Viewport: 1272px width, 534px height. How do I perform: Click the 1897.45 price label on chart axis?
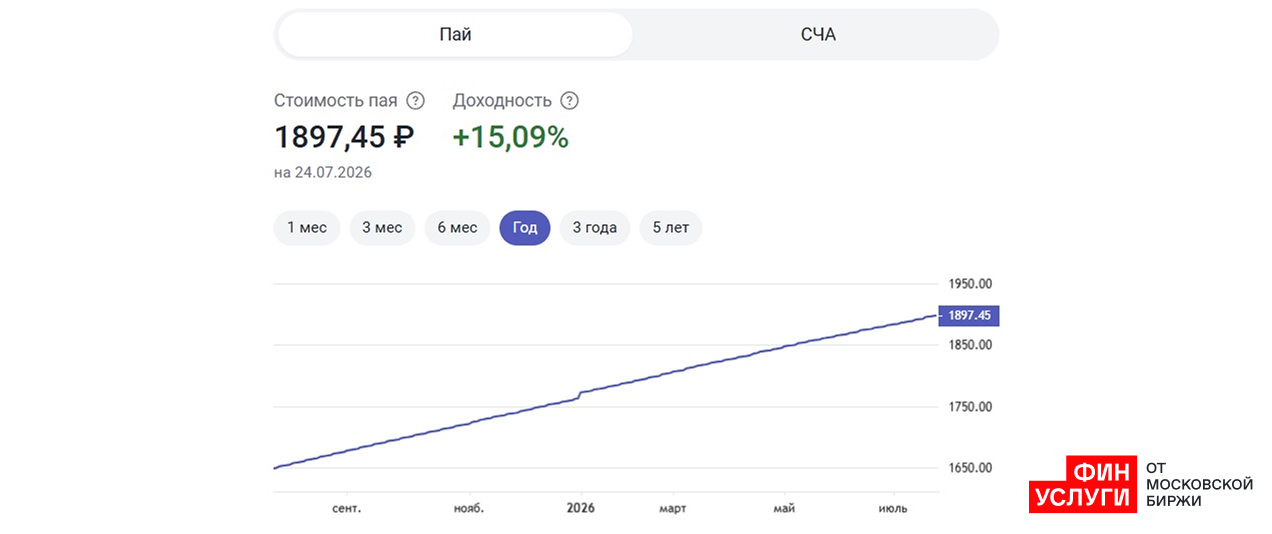tap(969, 315)
